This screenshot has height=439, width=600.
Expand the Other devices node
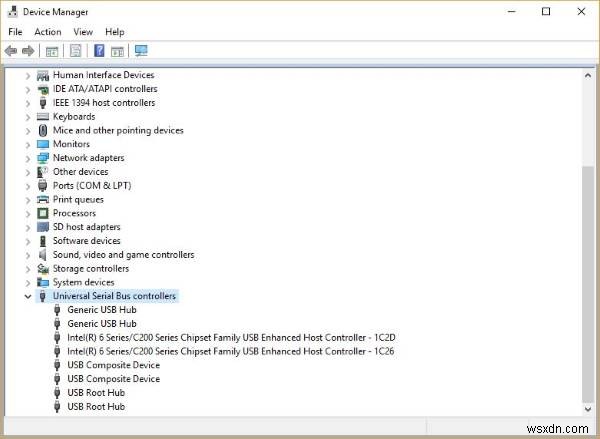(28, 172)
